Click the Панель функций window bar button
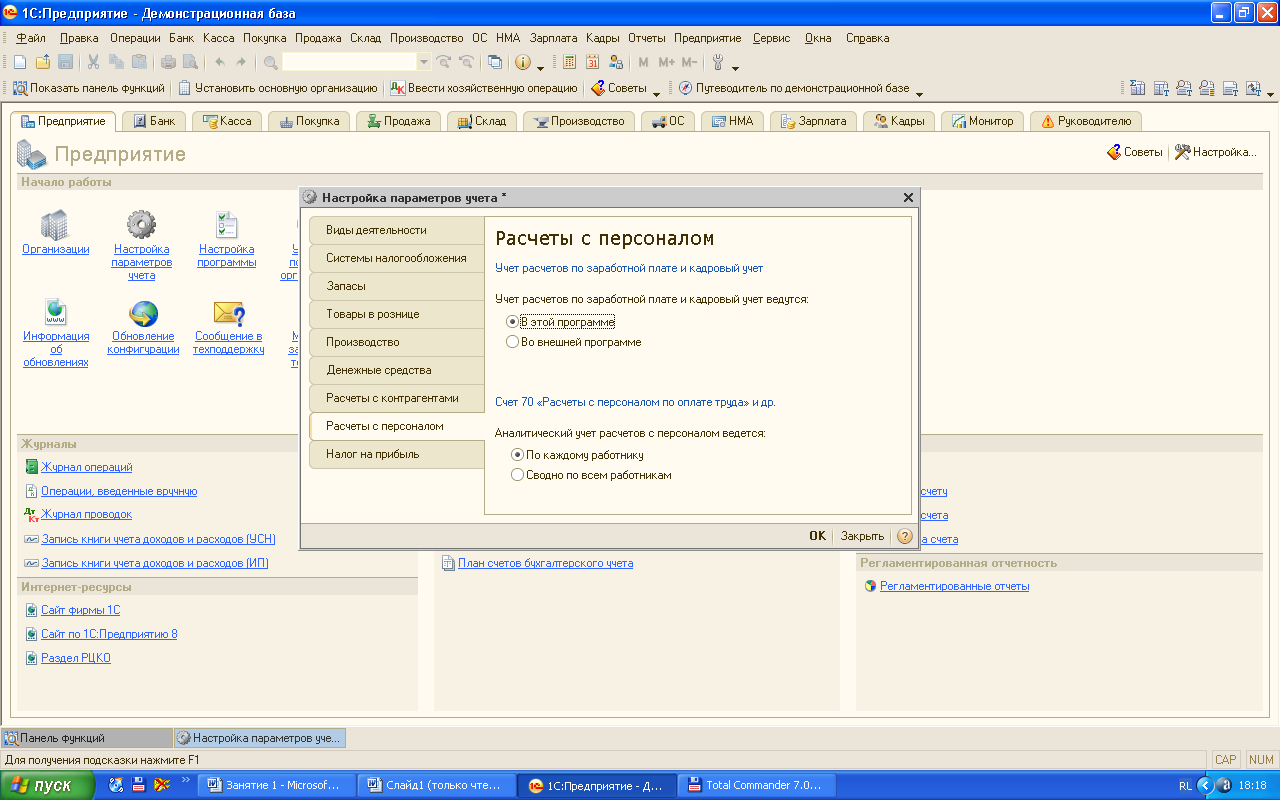 click(87, 738)
